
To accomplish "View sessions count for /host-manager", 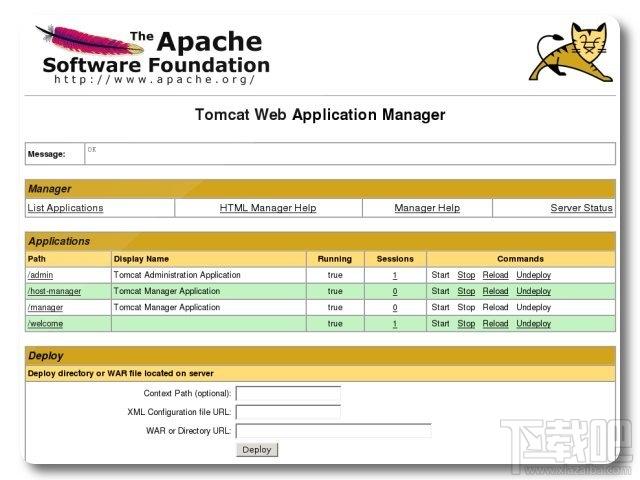I will pyautogui.click(x=395, y=291).
